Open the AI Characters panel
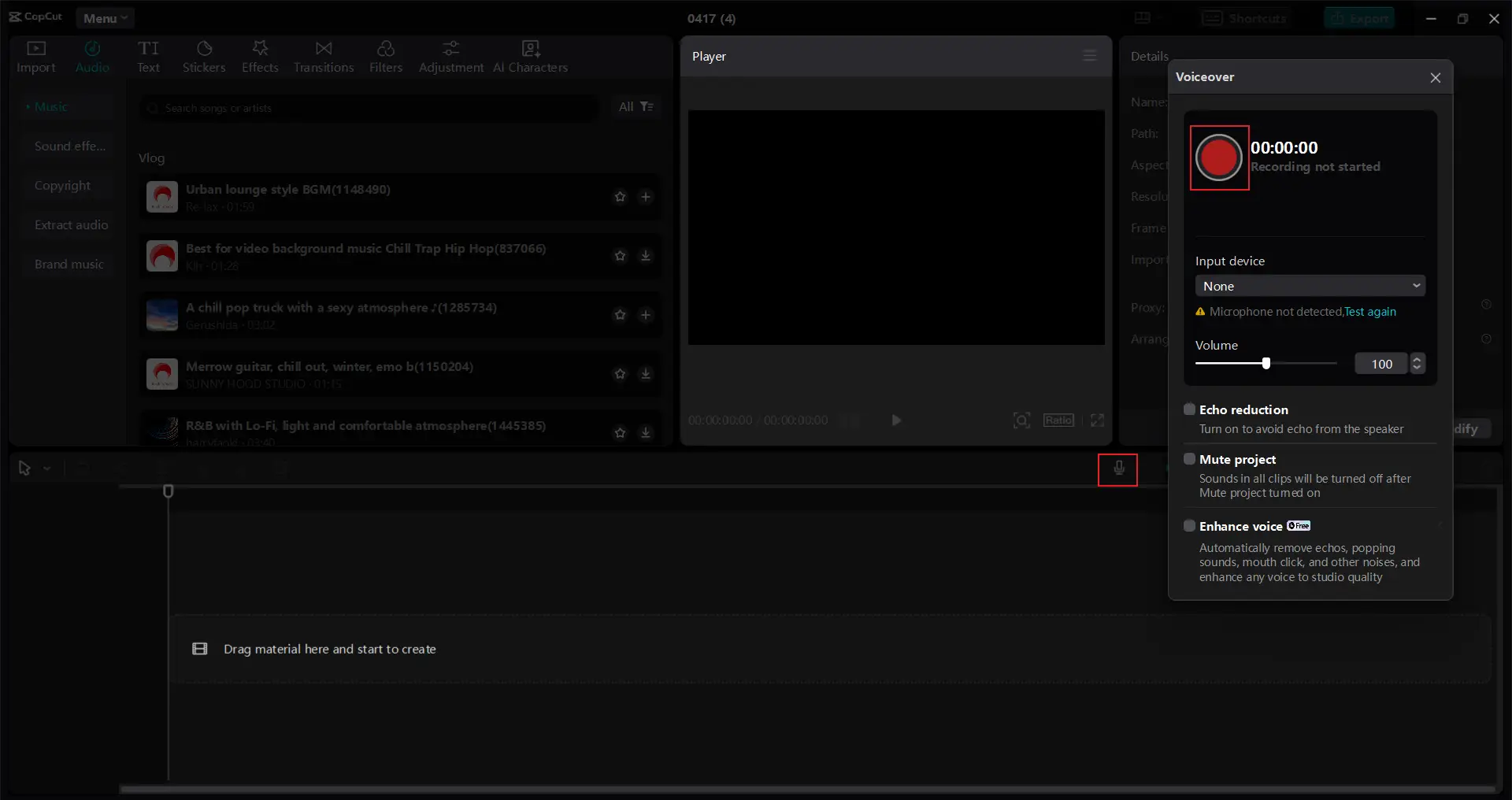Viewport: 1512px width, 800px height. 531,55
